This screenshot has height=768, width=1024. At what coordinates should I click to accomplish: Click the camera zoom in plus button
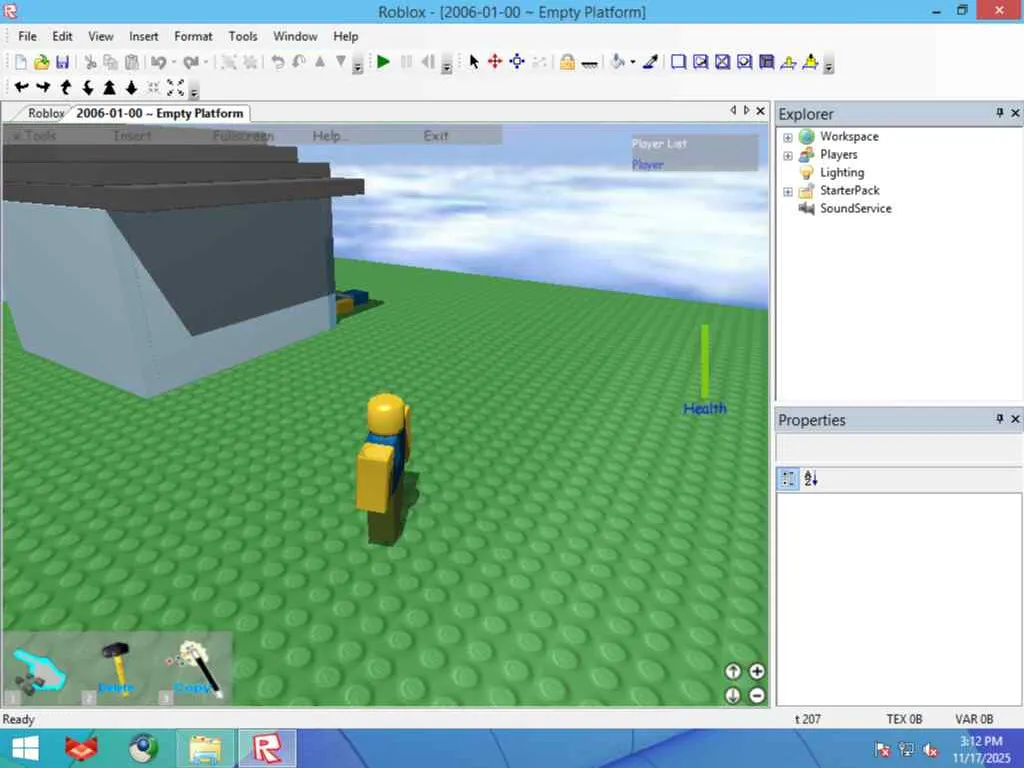[x=757, y=671]
